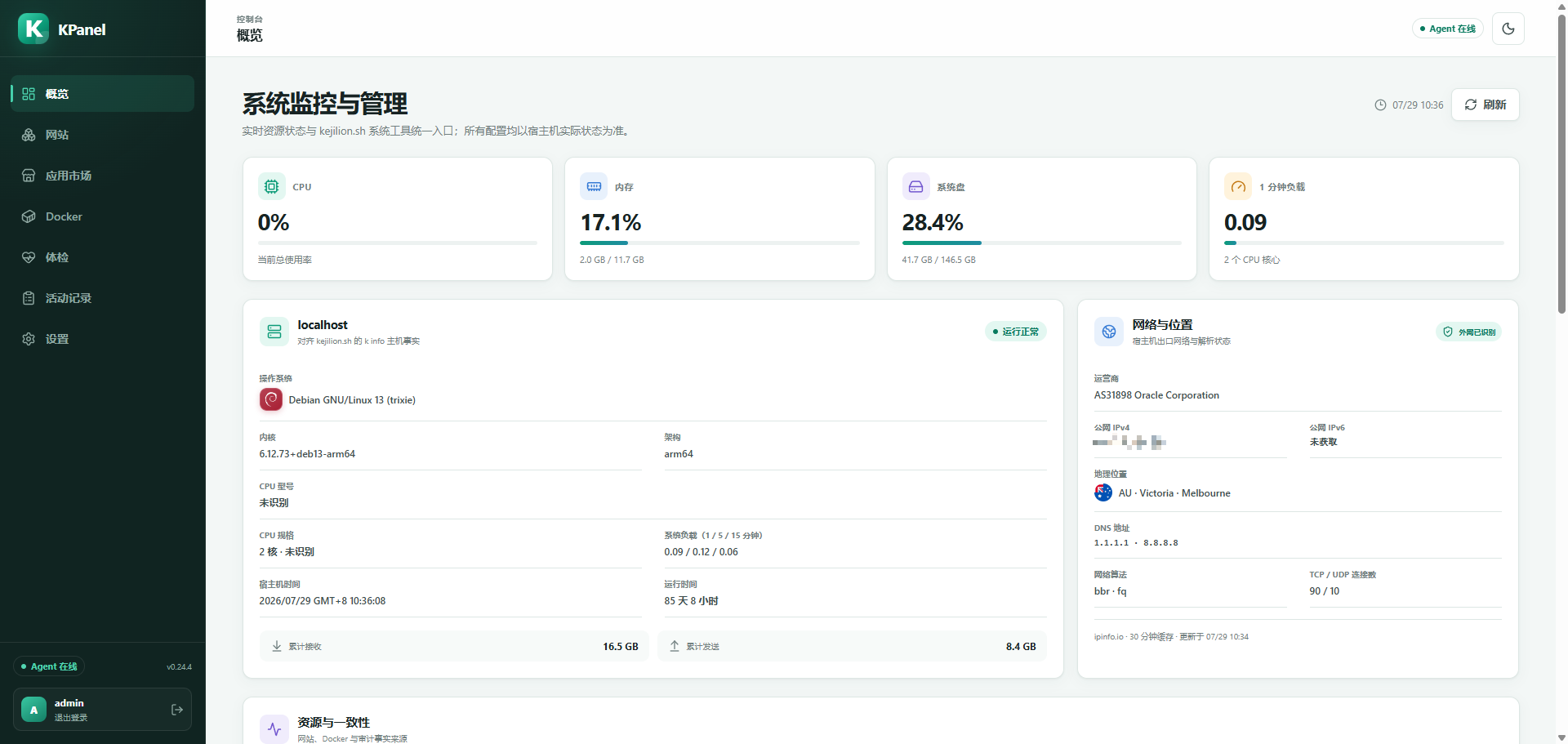Click the arm64 architecture value
This screenshot has height=744, width=1568.
point(679,454)
